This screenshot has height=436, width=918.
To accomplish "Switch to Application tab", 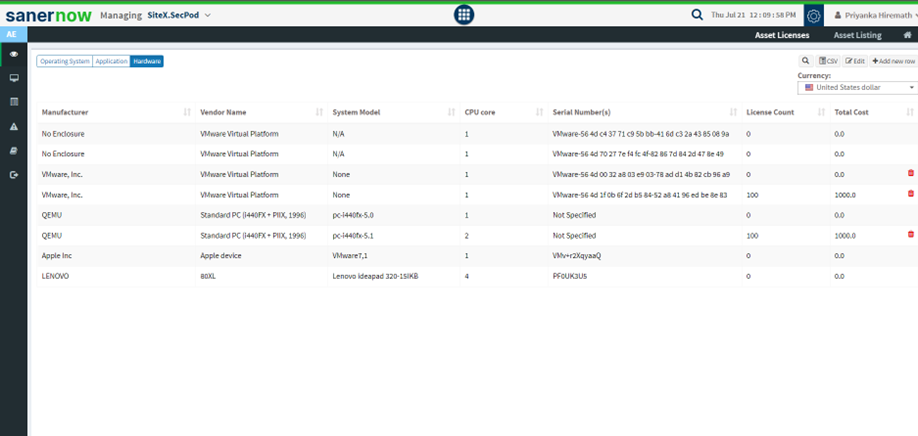I will coord(111,61).
